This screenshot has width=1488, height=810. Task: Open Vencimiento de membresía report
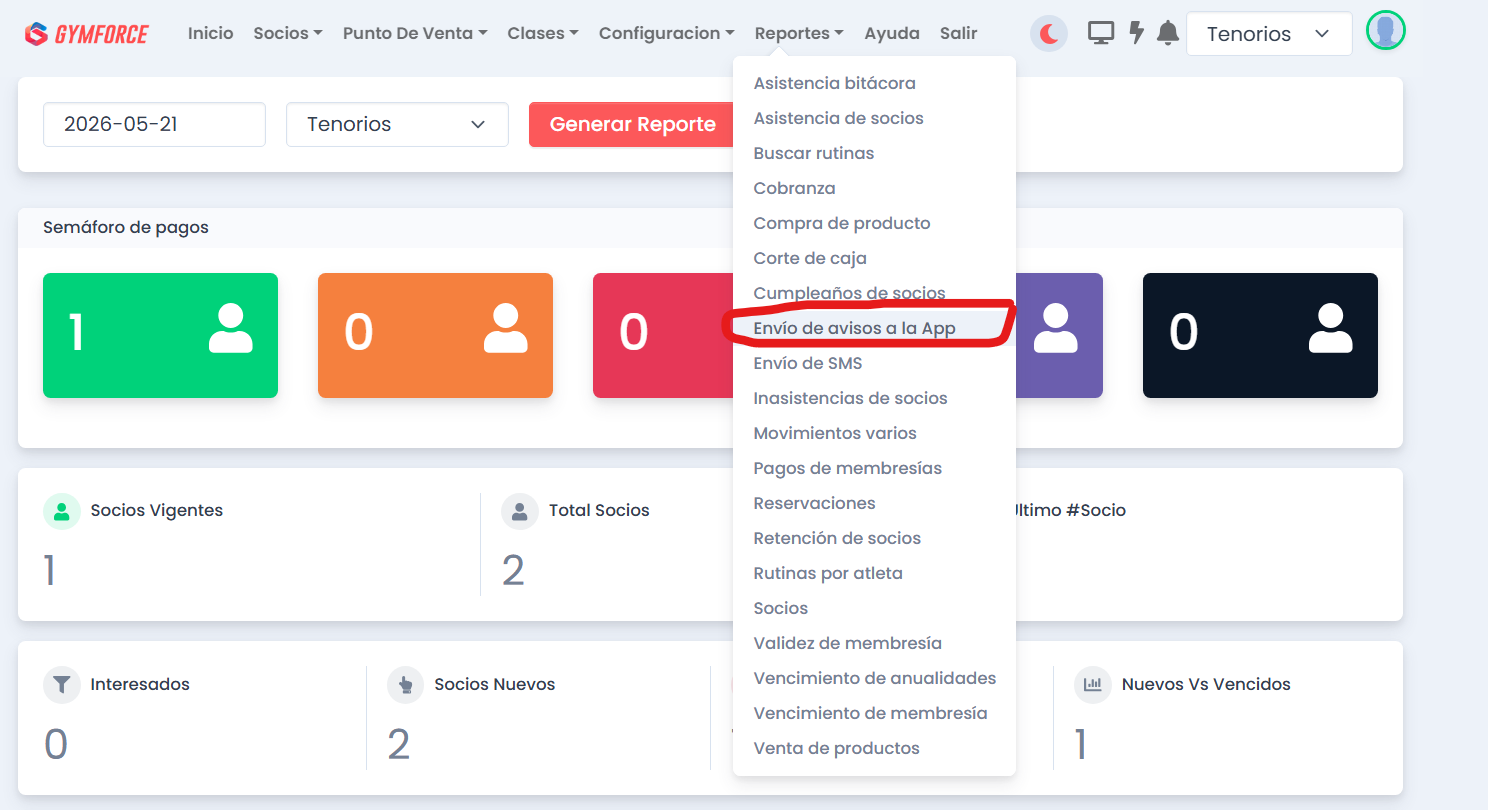874,713
